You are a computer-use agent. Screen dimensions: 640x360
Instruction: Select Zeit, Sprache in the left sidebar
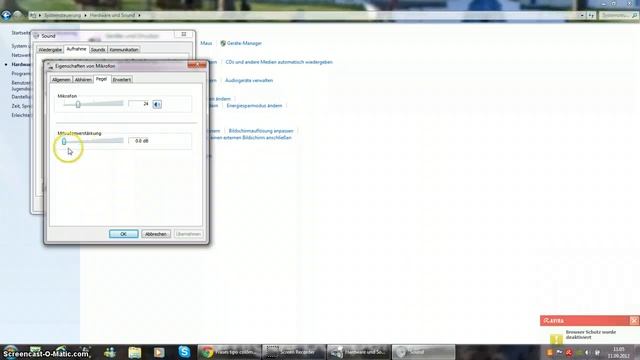[x=21, y=106]
